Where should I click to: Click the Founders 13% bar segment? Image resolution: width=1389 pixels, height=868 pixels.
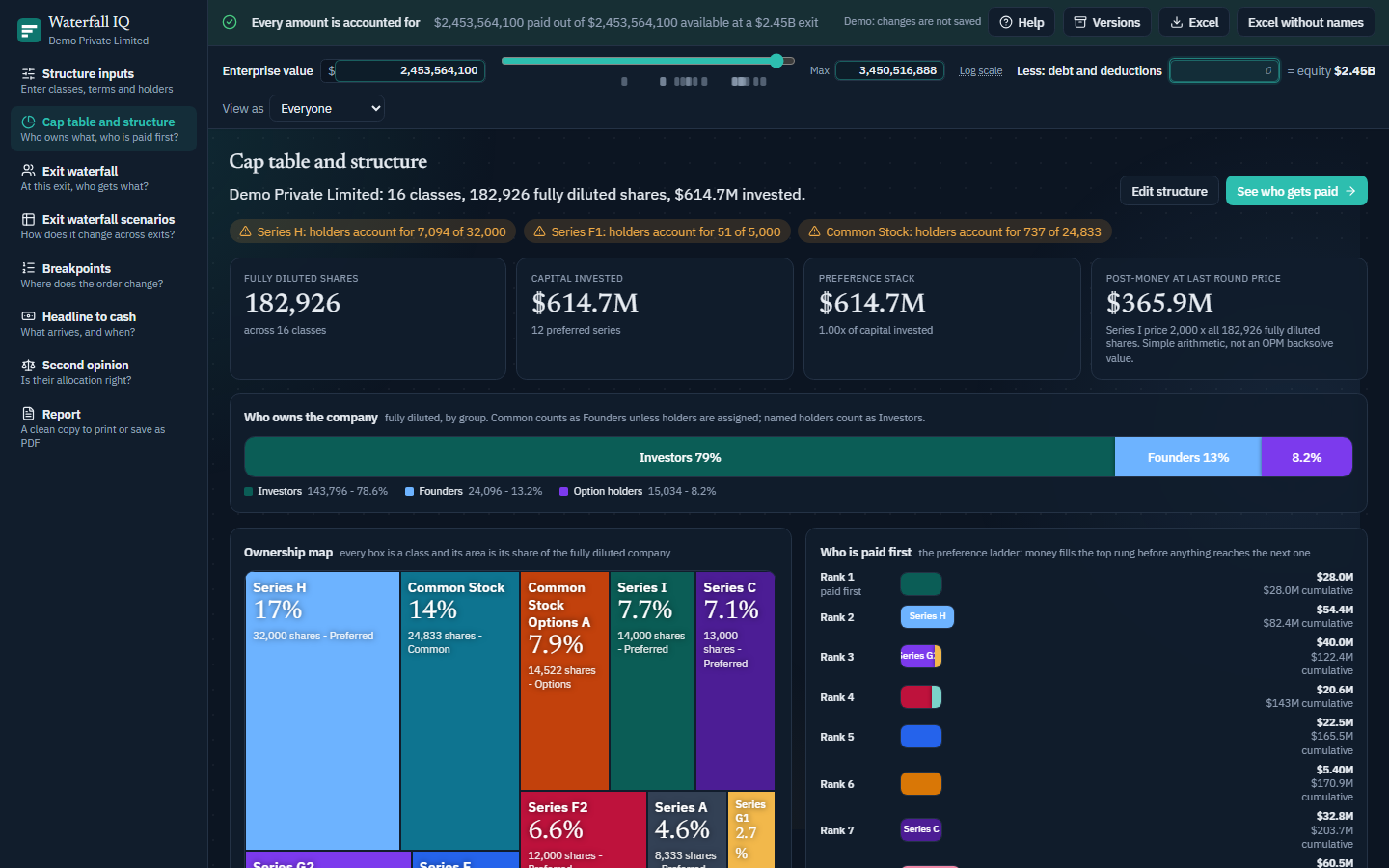pos(1188,457)
